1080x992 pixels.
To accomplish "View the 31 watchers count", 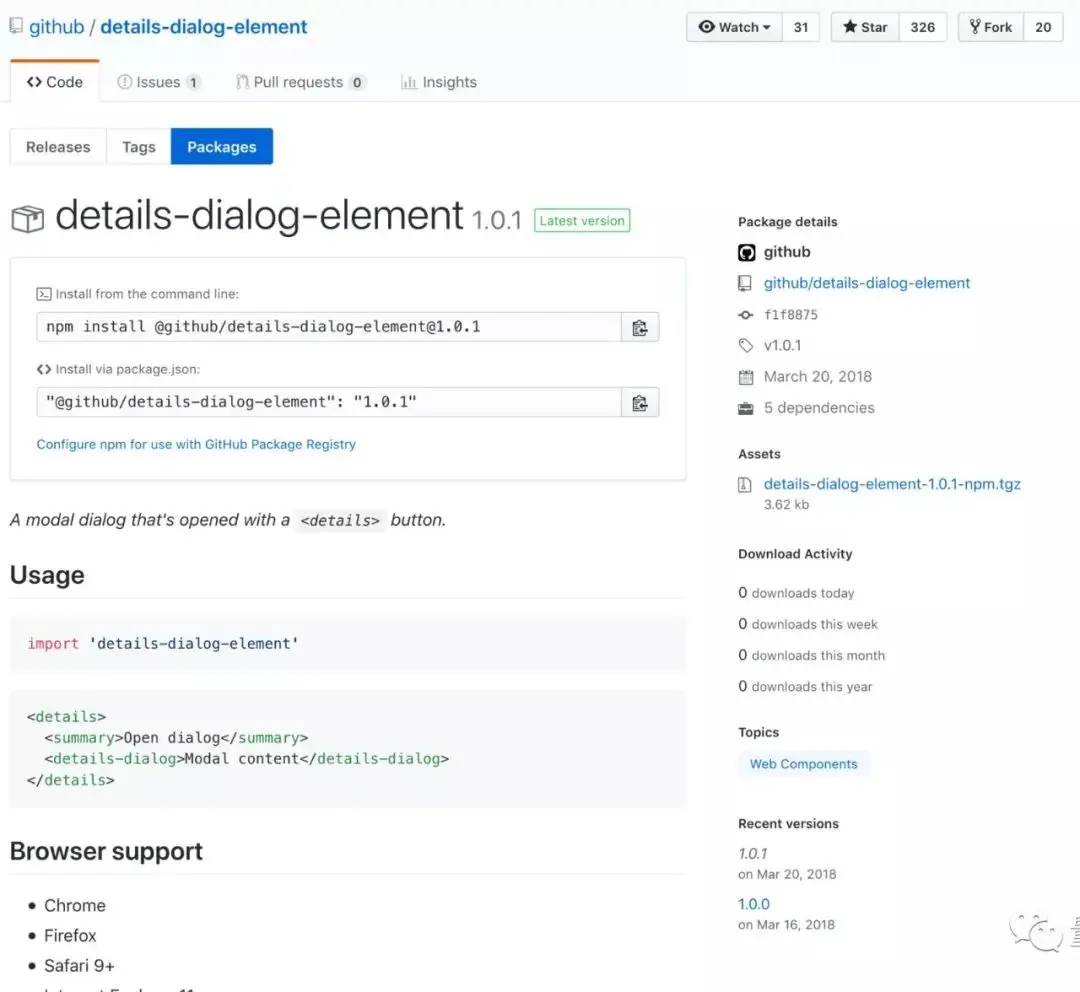I will tap(801, 27).
